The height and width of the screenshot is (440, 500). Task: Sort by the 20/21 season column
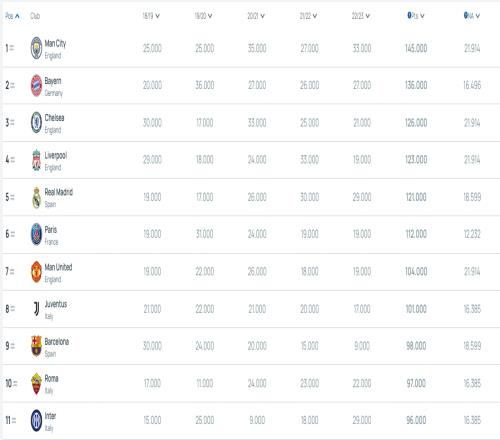point(256,16)
